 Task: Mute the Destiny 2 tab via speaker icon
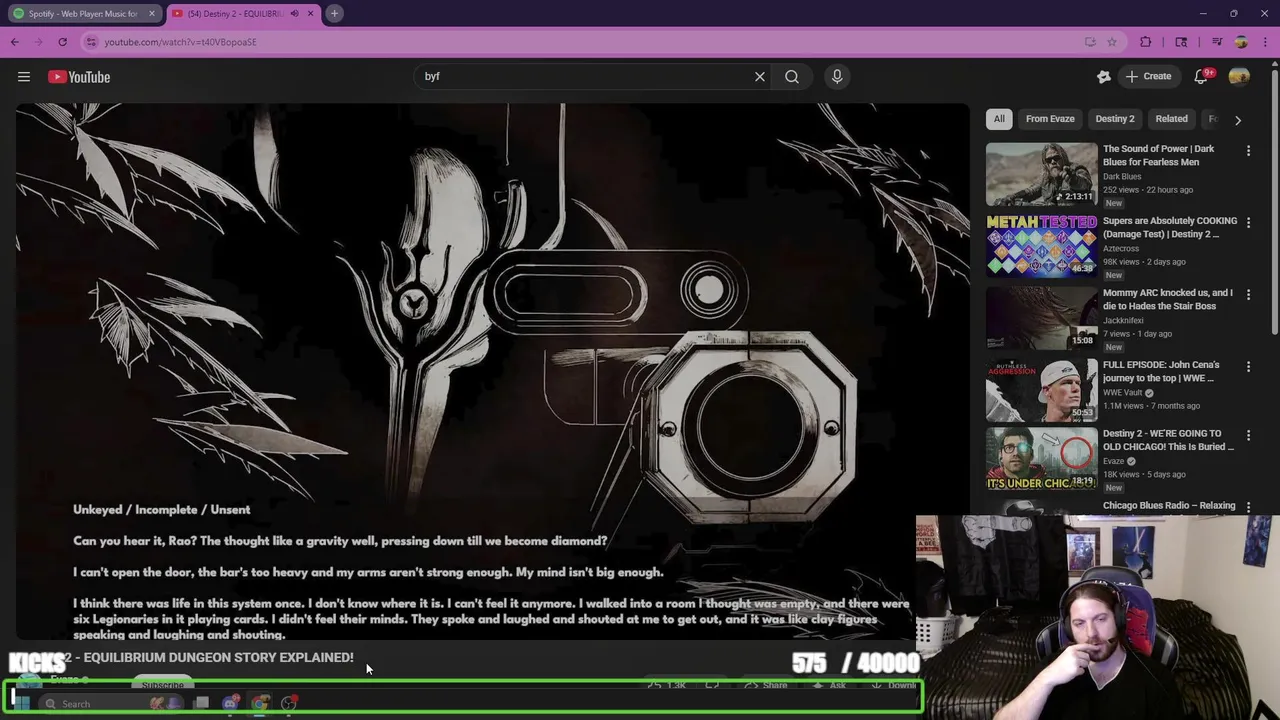pos(294,13)
